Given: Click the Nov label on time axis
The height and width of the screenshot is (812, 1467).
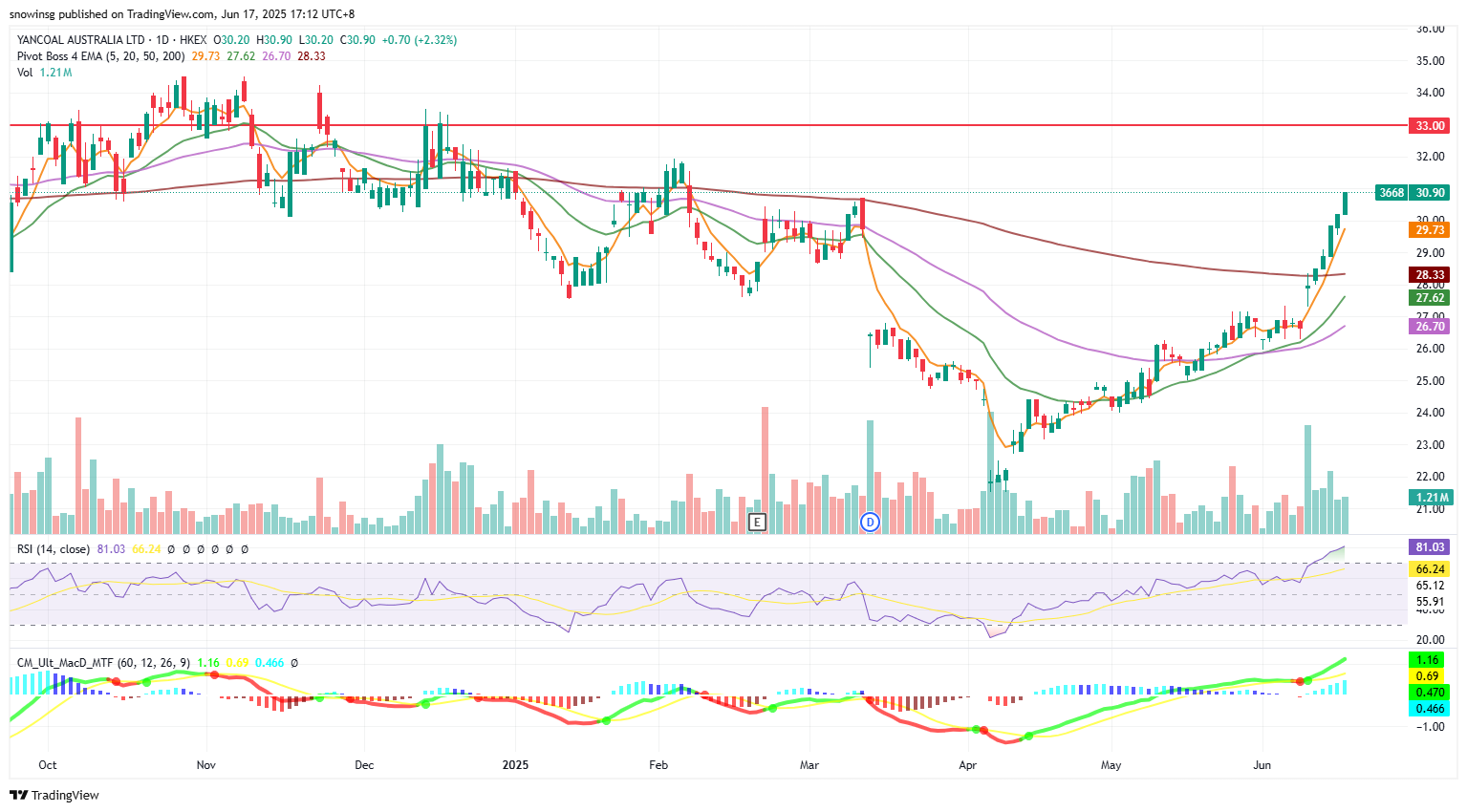Looking at the screenshot, I should coord(205,765).
